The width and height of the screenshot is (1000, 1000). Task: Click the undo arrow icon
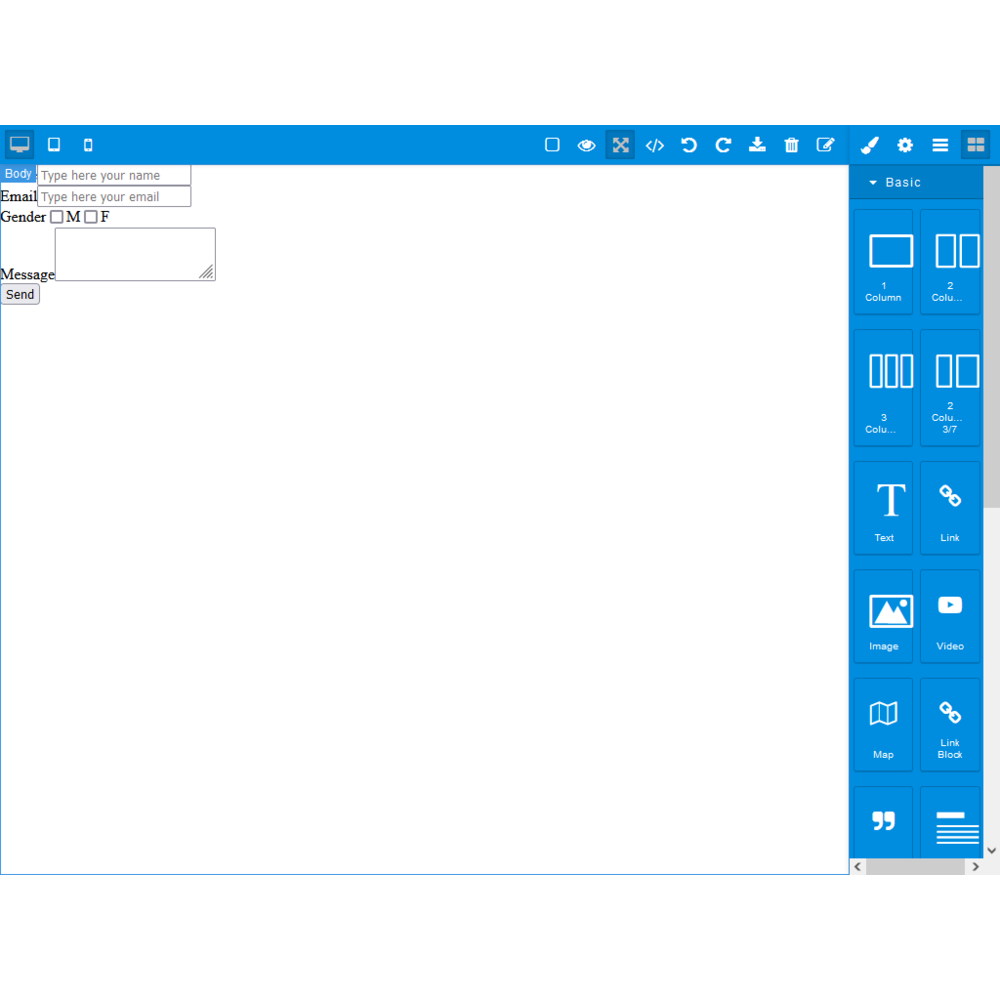click(x=689, y=145)
